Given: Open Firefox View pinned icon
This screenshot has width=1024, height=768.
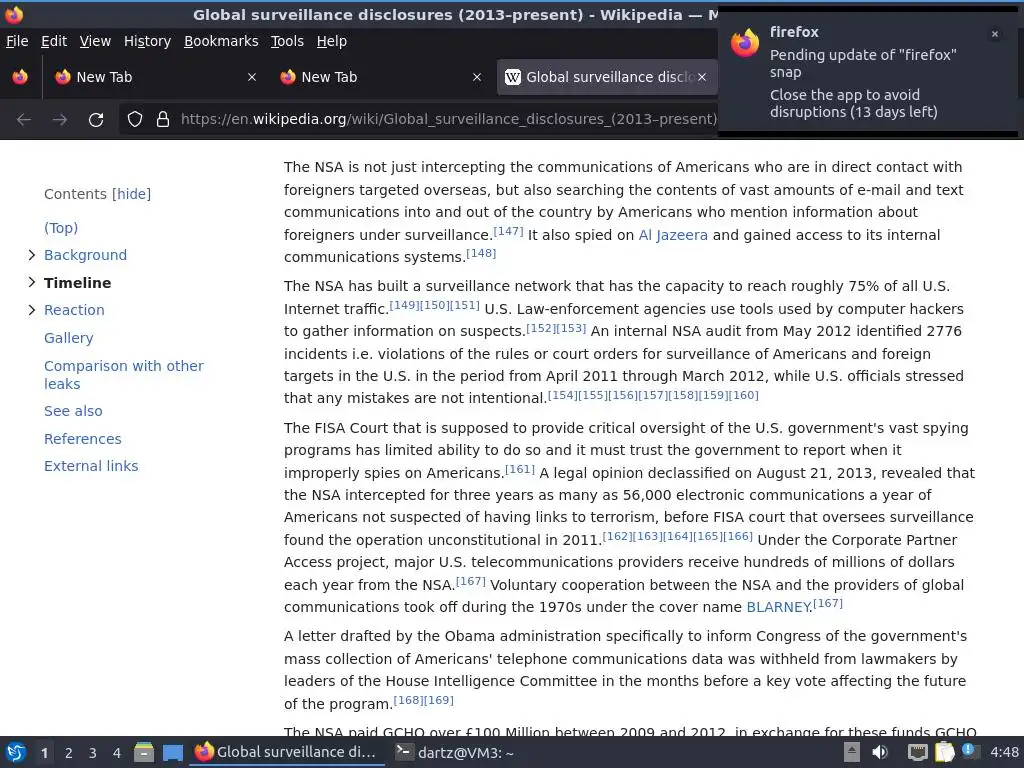Looking at the screenshot, I should point(20,77).
